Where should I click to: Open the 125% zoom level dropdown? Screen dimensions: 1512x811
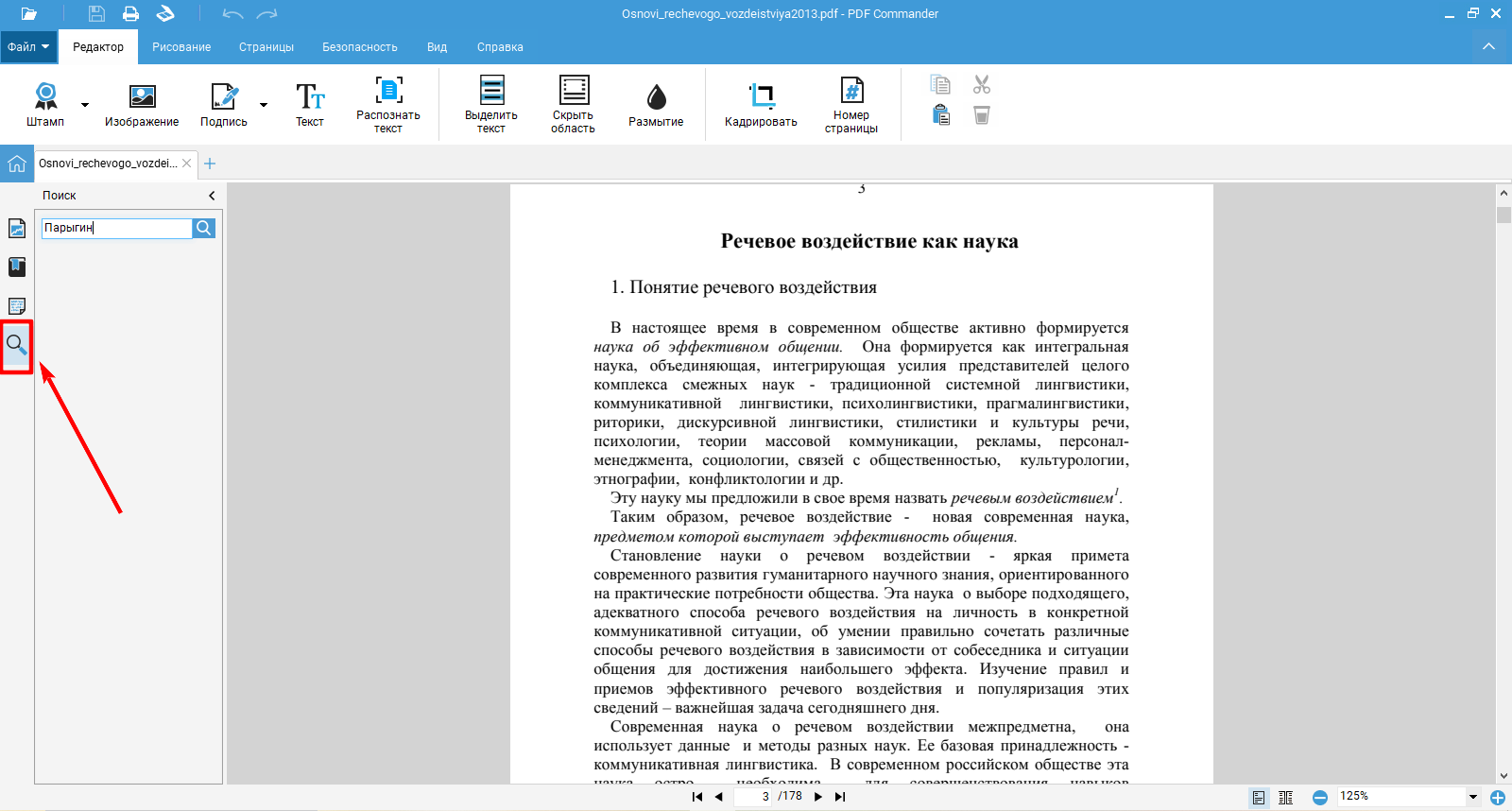click(x=1472, y=797)
